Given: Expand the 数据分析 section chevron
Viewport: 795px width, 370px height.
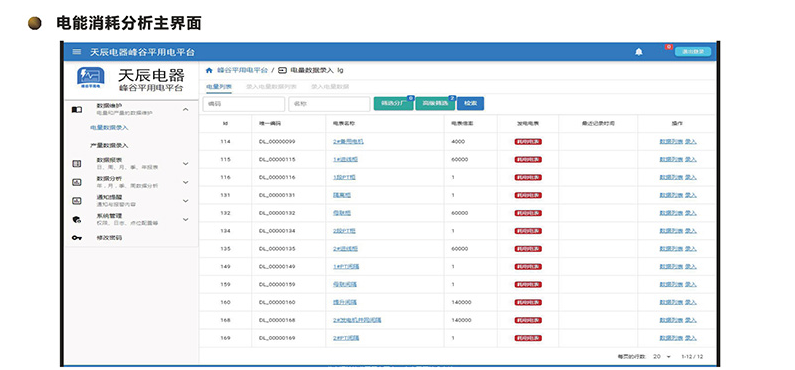Looking at the screenshot, I should [186, 182].
